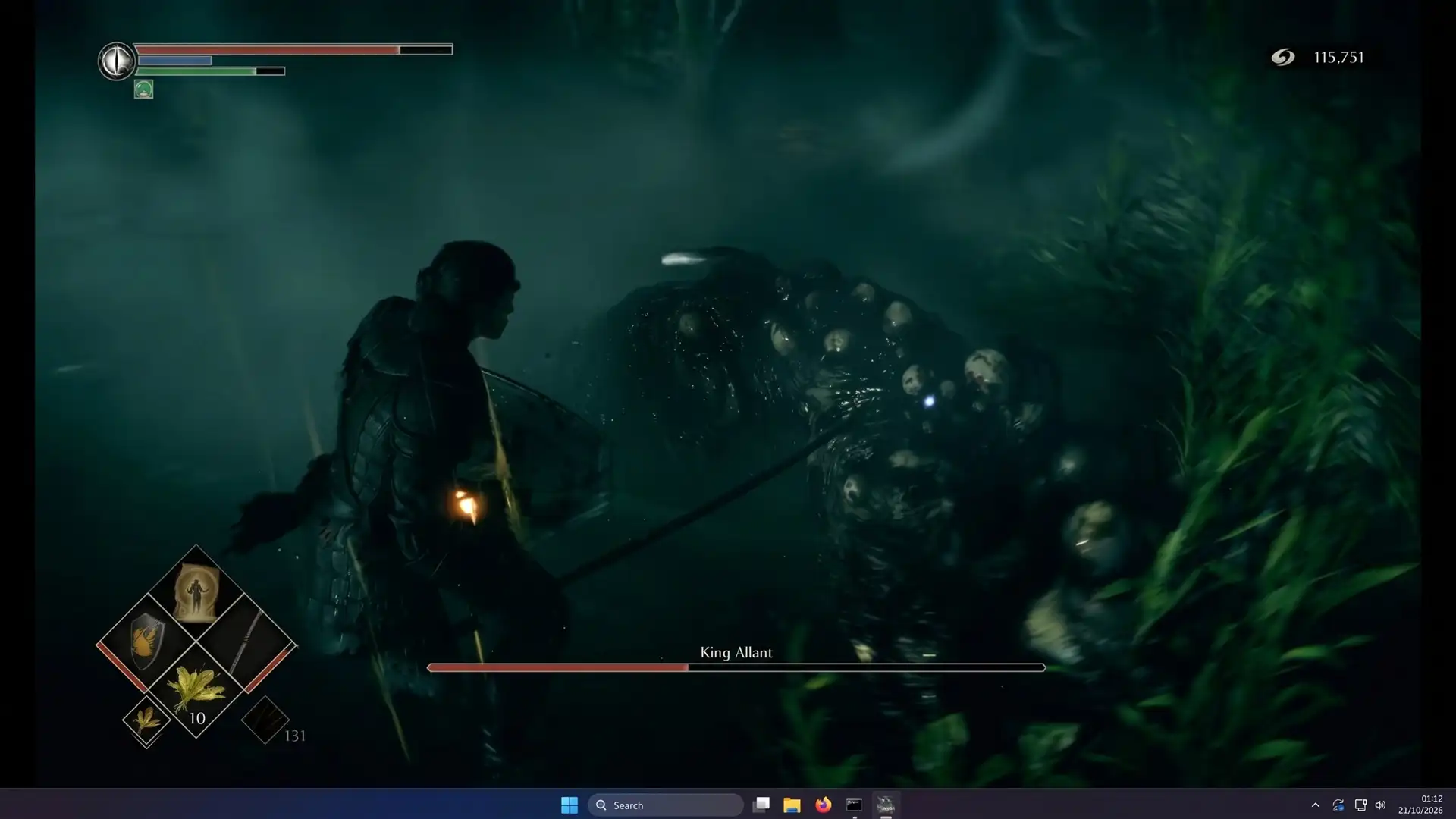Open the terminal app on the taskbar
This screenshot has width=1456, height=819.
pyautogui.click(x=854, y=805)
